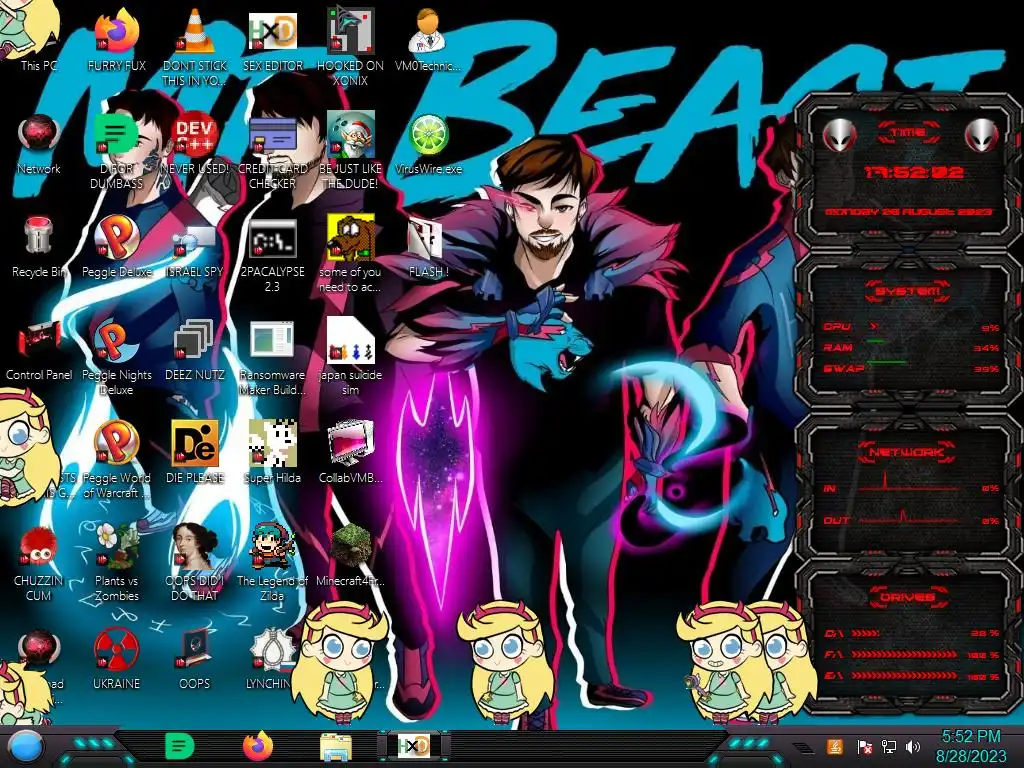This screenshot has height=768, width=1024.
Task: Click the monday 28 august 2023 date text
Action: [908, 212]
